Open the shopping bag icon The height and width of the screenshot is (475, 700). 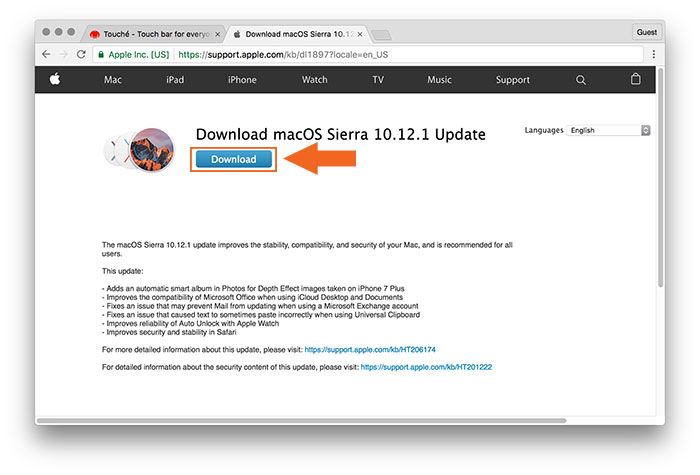[635, 79]
